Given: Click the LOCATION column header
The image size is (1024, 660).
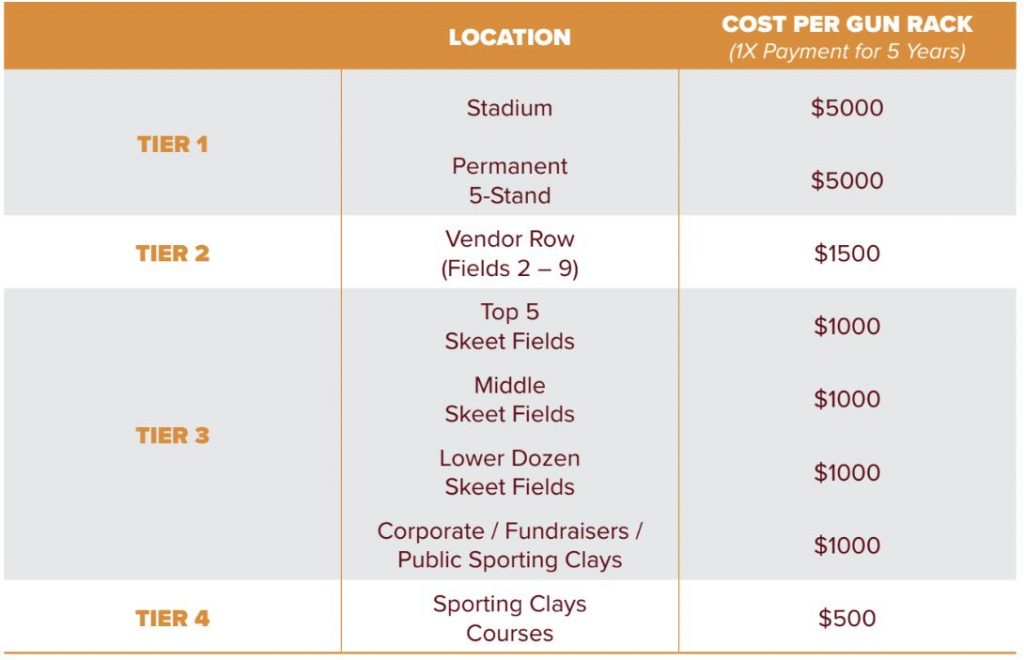Looking at the screenshot, I should click(509, 37).
